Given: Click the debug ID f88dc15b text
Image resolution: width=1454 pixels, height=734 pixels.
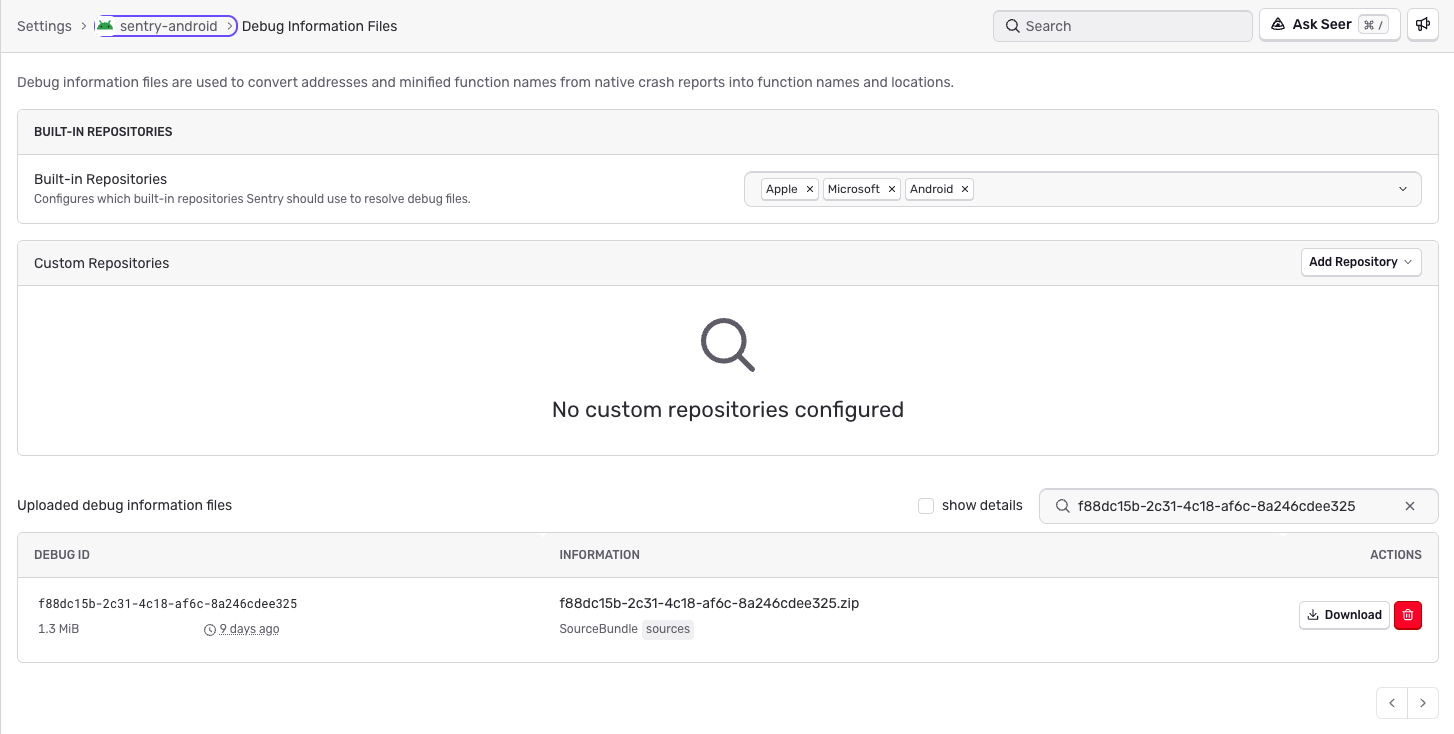Looking at the screenshot, I should click(x=168, y=604).
